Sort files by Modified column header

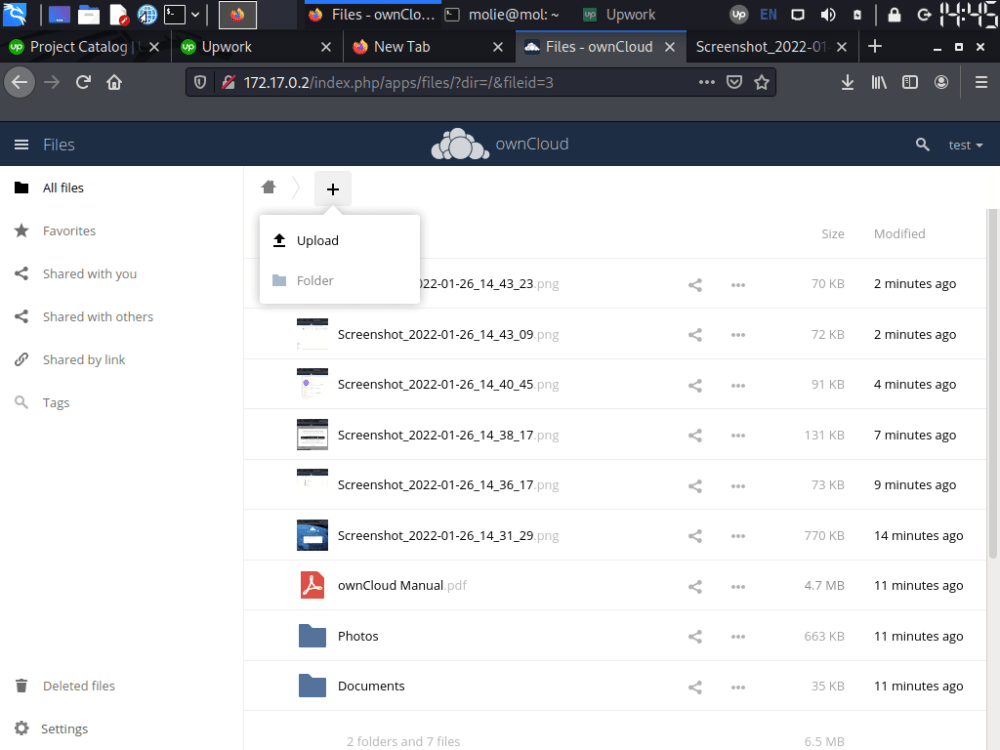(899, 234)
